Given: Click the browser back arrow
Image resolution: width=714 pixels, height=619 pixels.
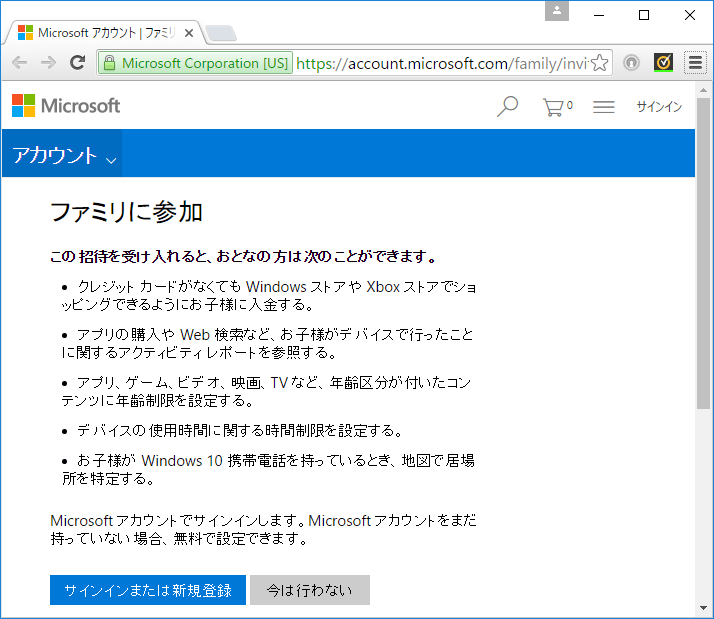Looking at the screenshot, I should [x=19, y=62].
